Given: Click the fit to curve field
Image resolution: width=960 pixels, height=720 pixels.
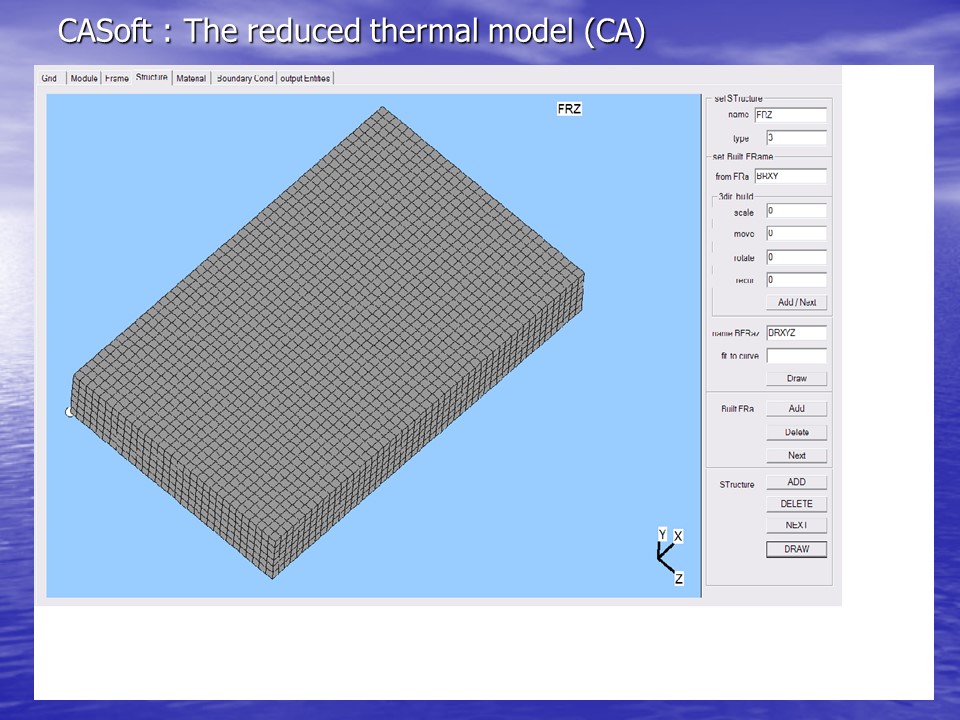Looking at the screenshot, I should pyautogui.click(x=796, y=355).
